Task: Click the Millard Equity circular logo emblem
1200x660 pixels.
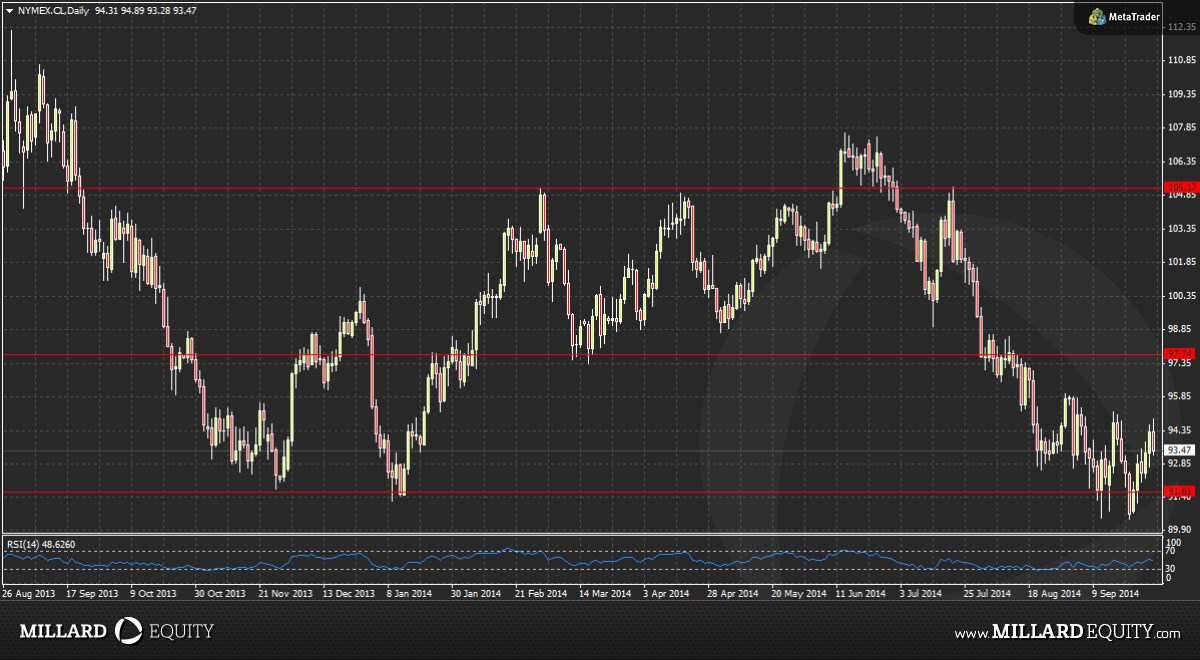Action: (130, 631)
